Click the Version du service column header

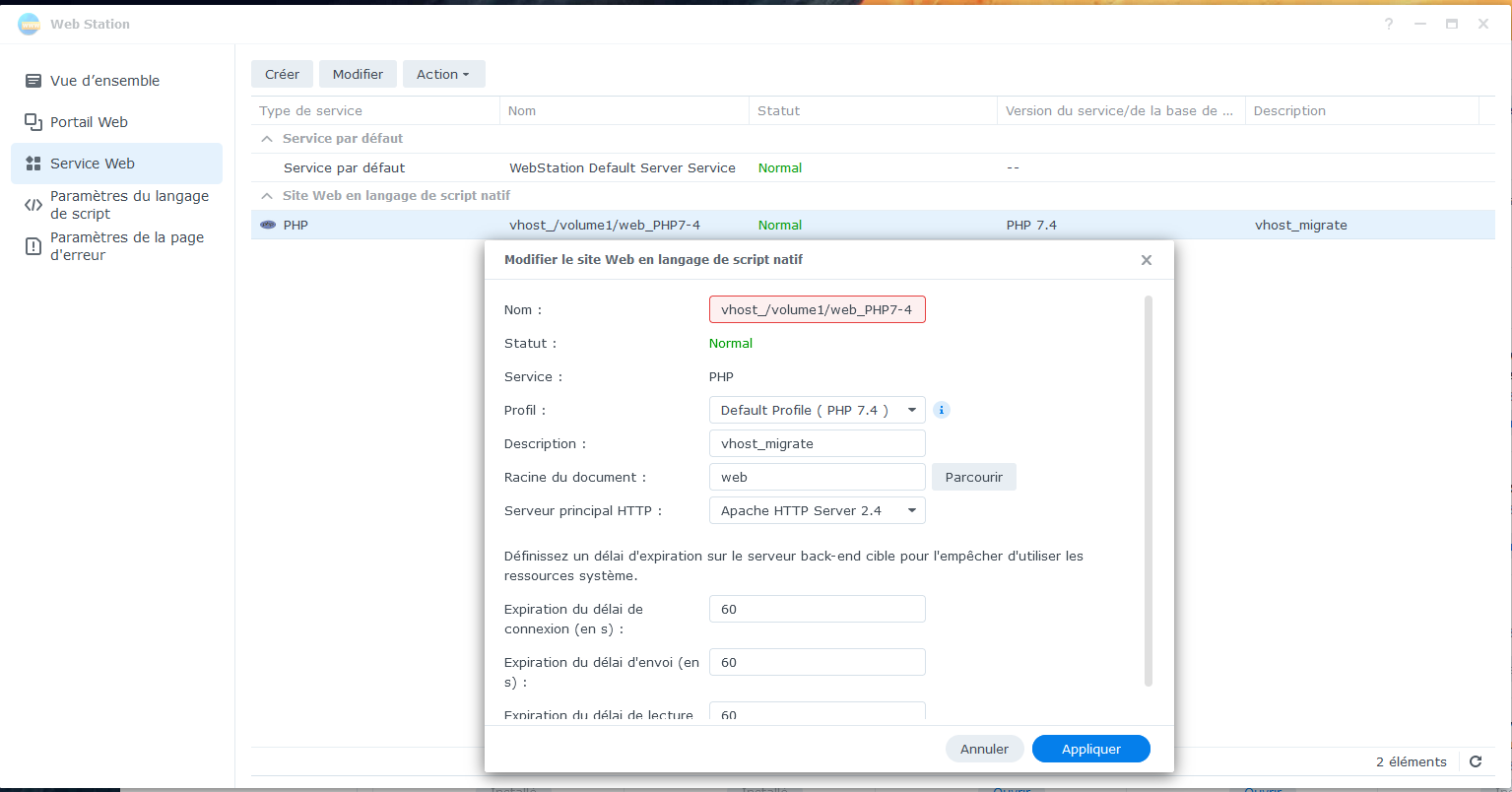coord(1121,110)
